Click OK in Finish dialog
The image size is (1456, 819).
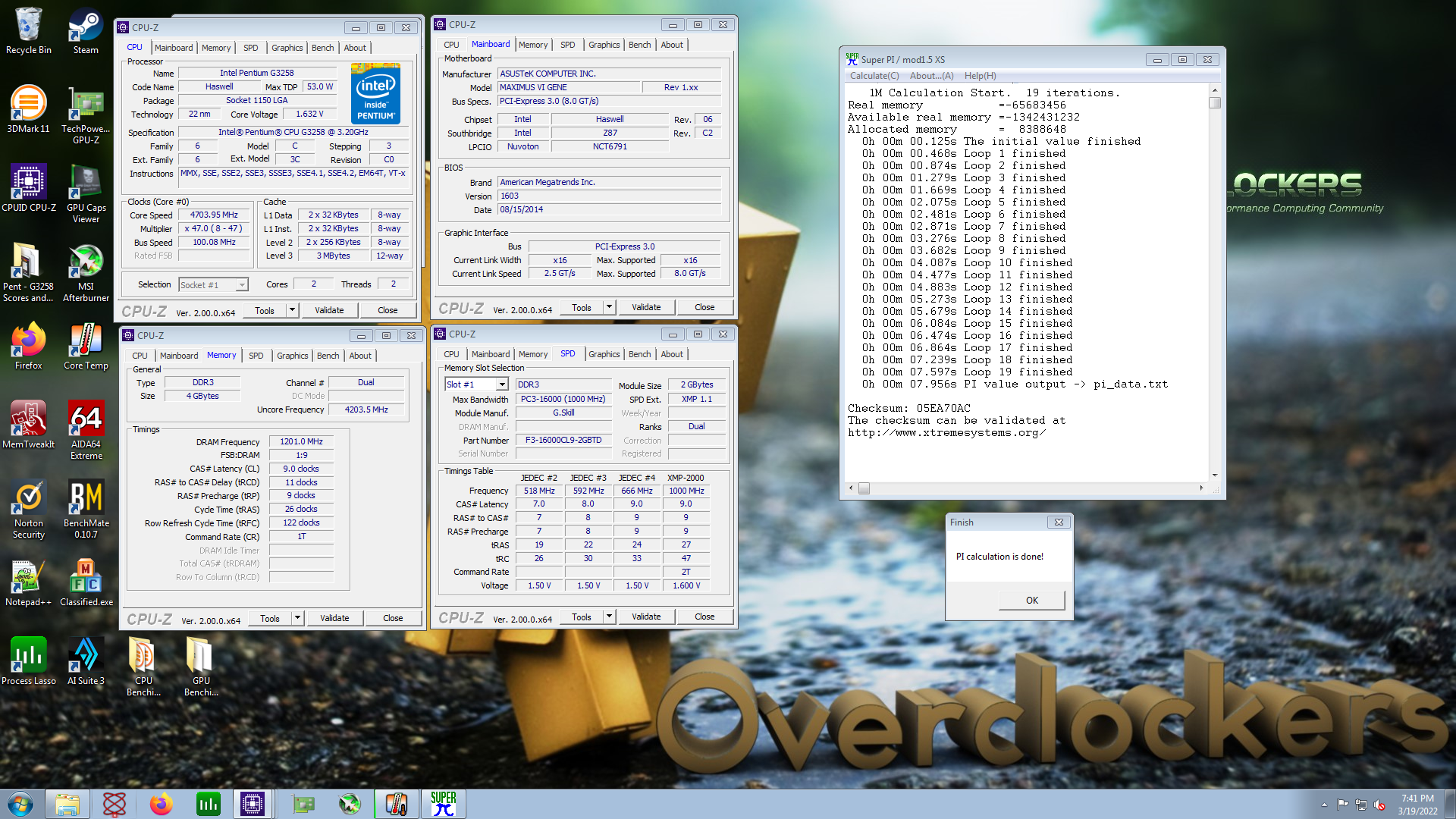click(1031, 600)
